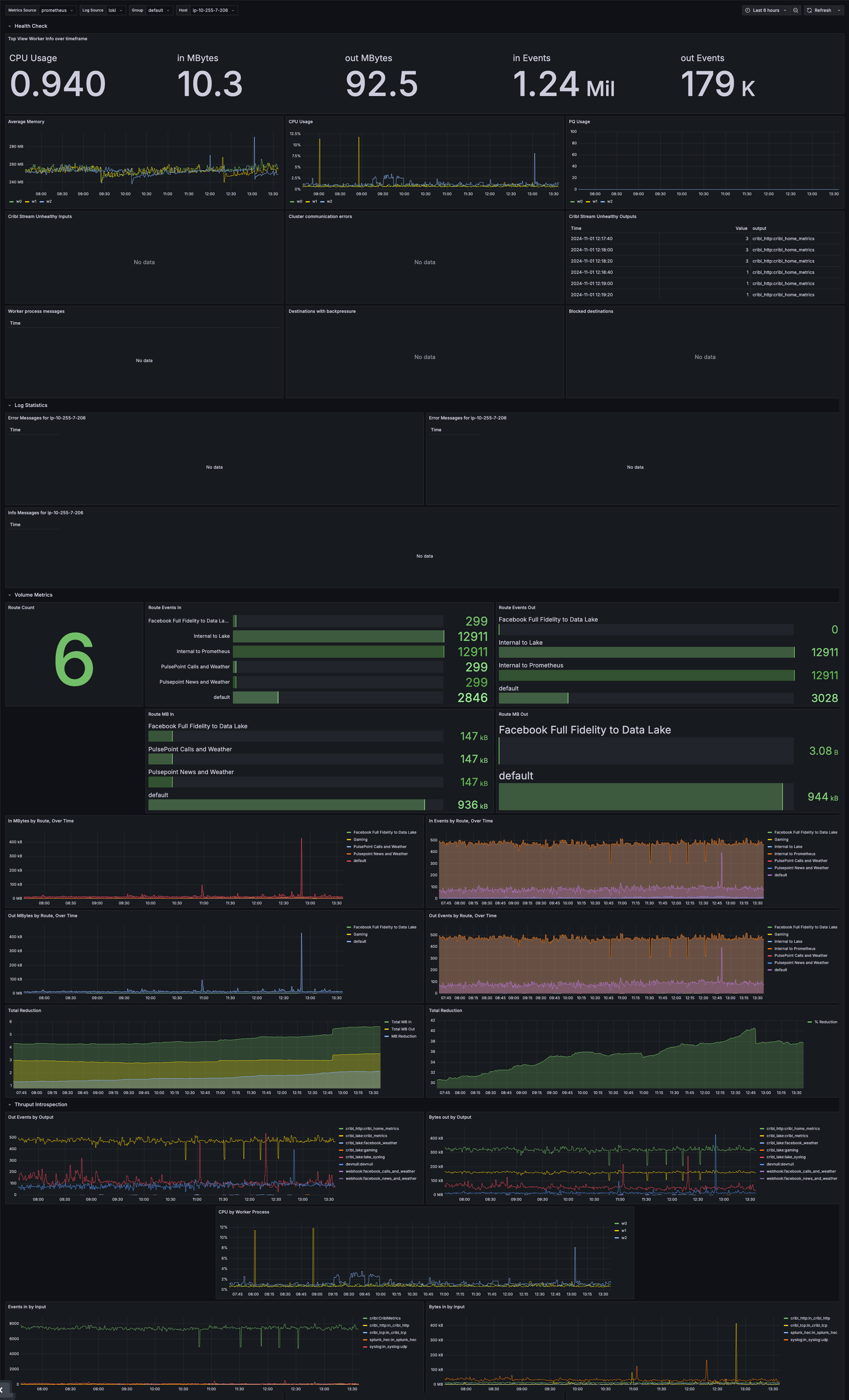
Task: Toggle w1 series in Average Memory legend
Action: (34, 201)
